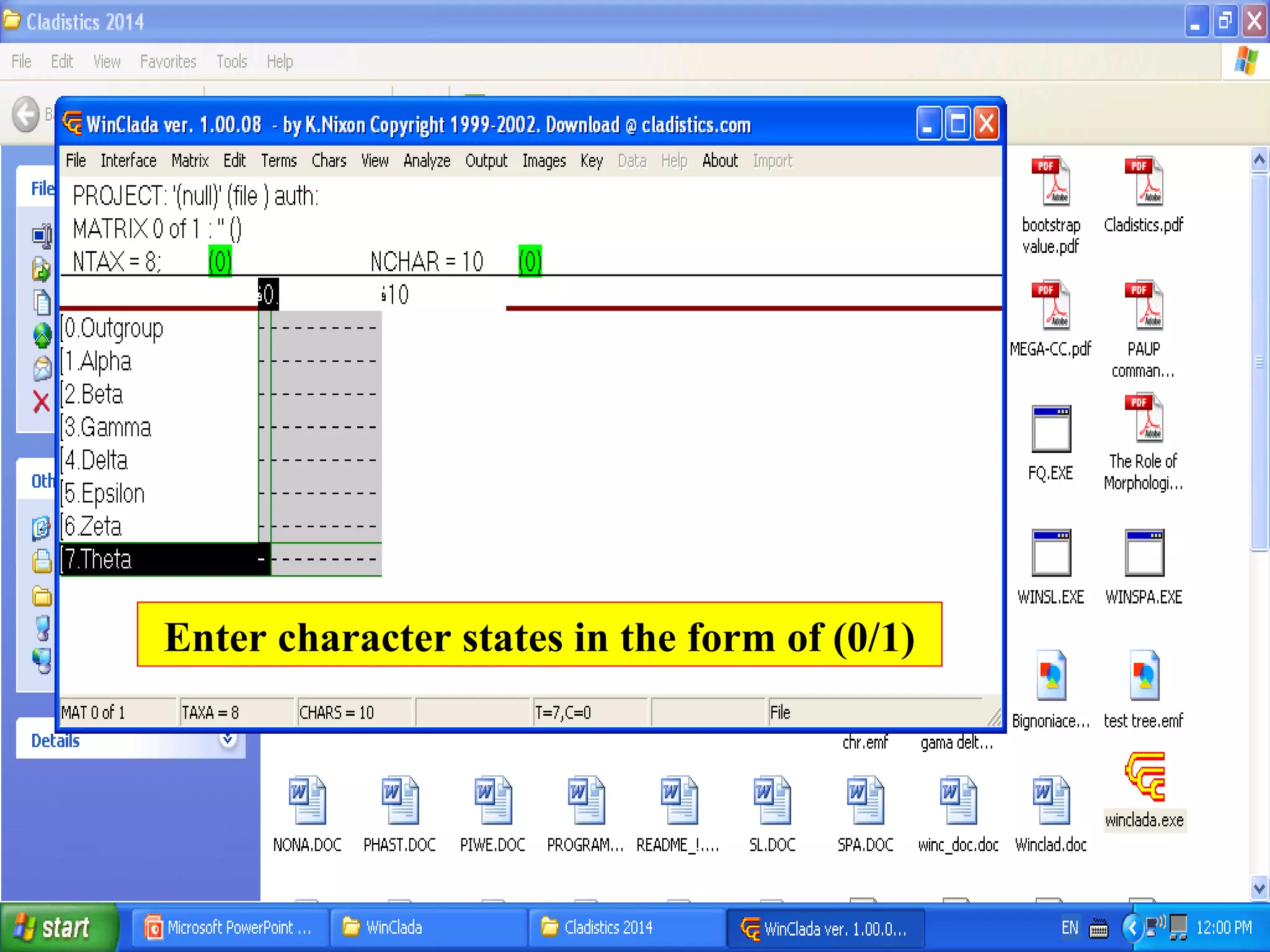The image size is (1270, 952).
Task: Open WinClada Chars menu
Action: click(x=329, y=161)
